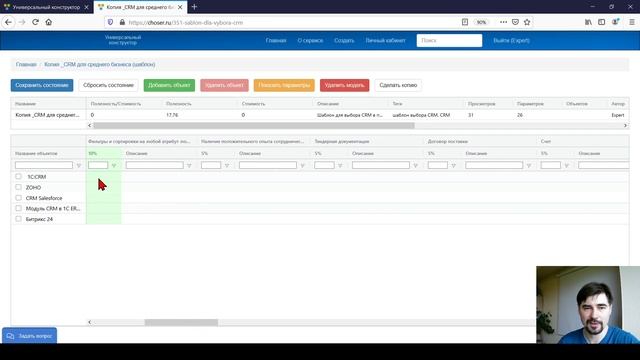Image resolution: width=640 pixels, height=360 pixels.
Task: Open the Создать navigation item
Action: [x=344, y=40]
